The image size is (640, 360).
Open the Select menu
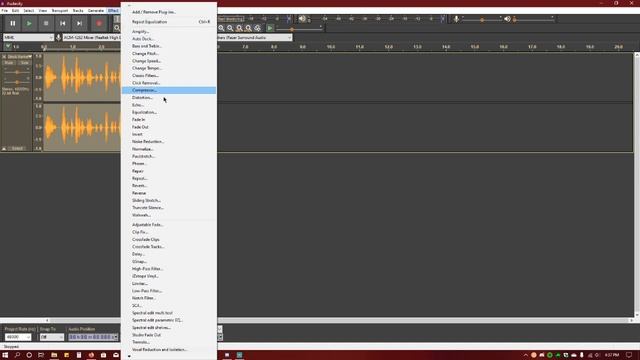tap(29, 11)
